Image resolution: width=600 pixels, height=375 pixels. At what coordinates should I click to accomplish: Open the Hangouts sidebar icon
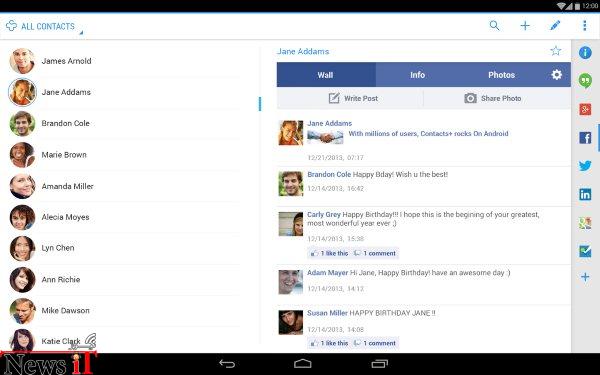tap(585, 81)
